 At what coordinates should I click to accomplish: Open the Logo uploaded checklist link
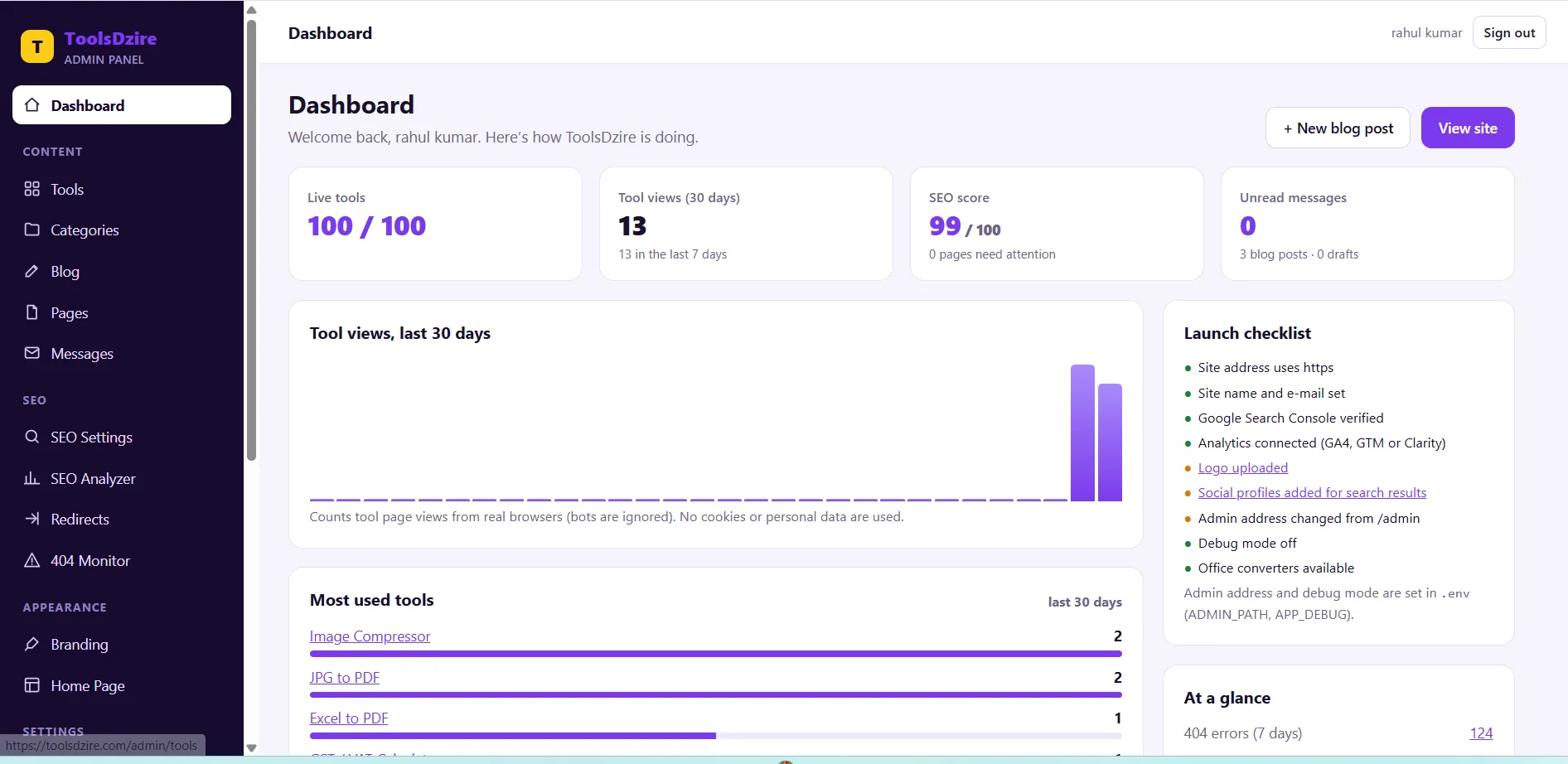[1243, 468]
